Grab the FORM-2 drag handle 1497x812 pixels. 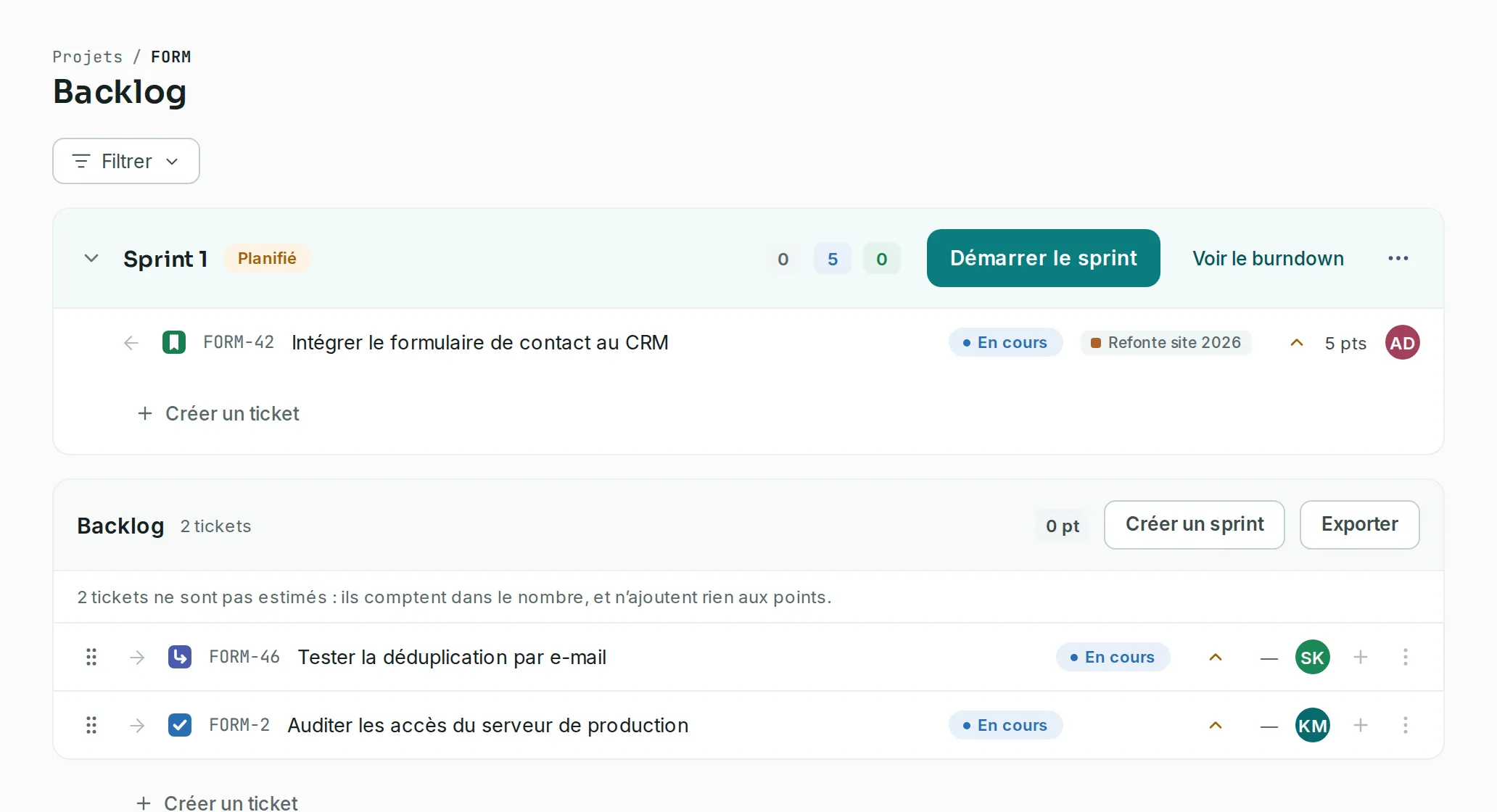[91, 725]
